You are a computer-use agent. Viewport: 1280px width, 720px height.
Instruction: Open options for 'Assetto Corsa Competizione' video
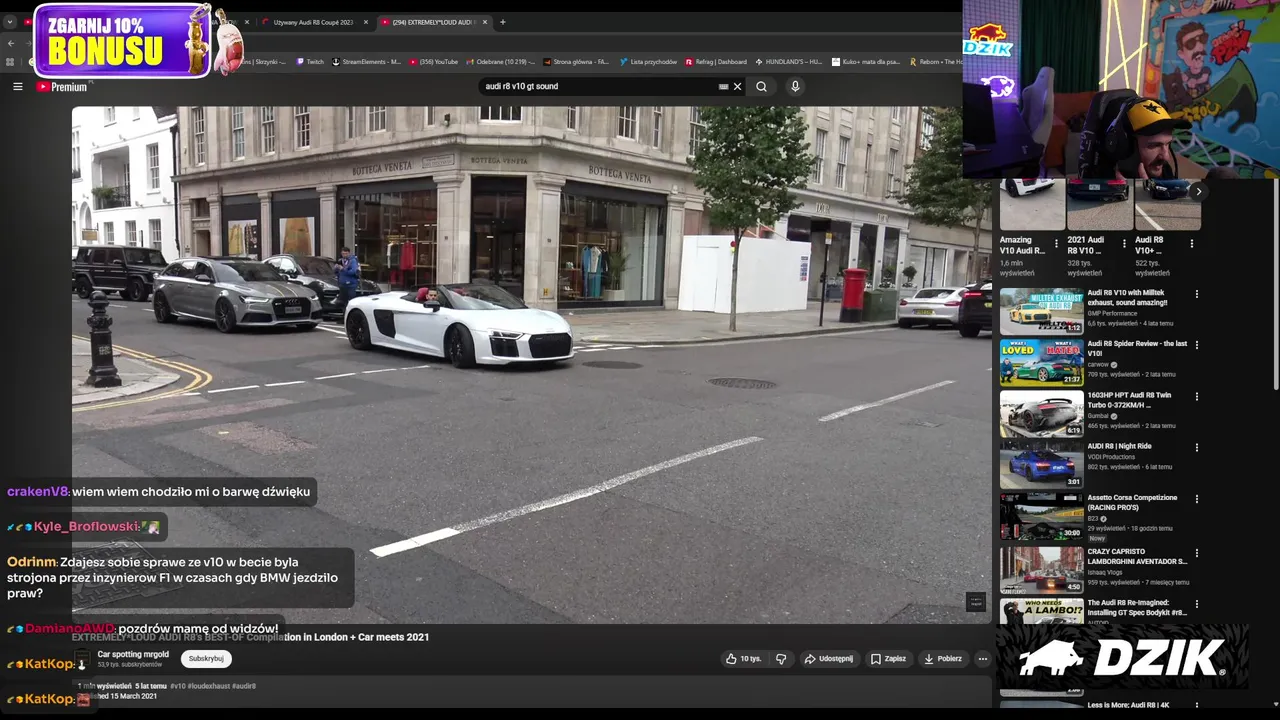[1196, 499]
